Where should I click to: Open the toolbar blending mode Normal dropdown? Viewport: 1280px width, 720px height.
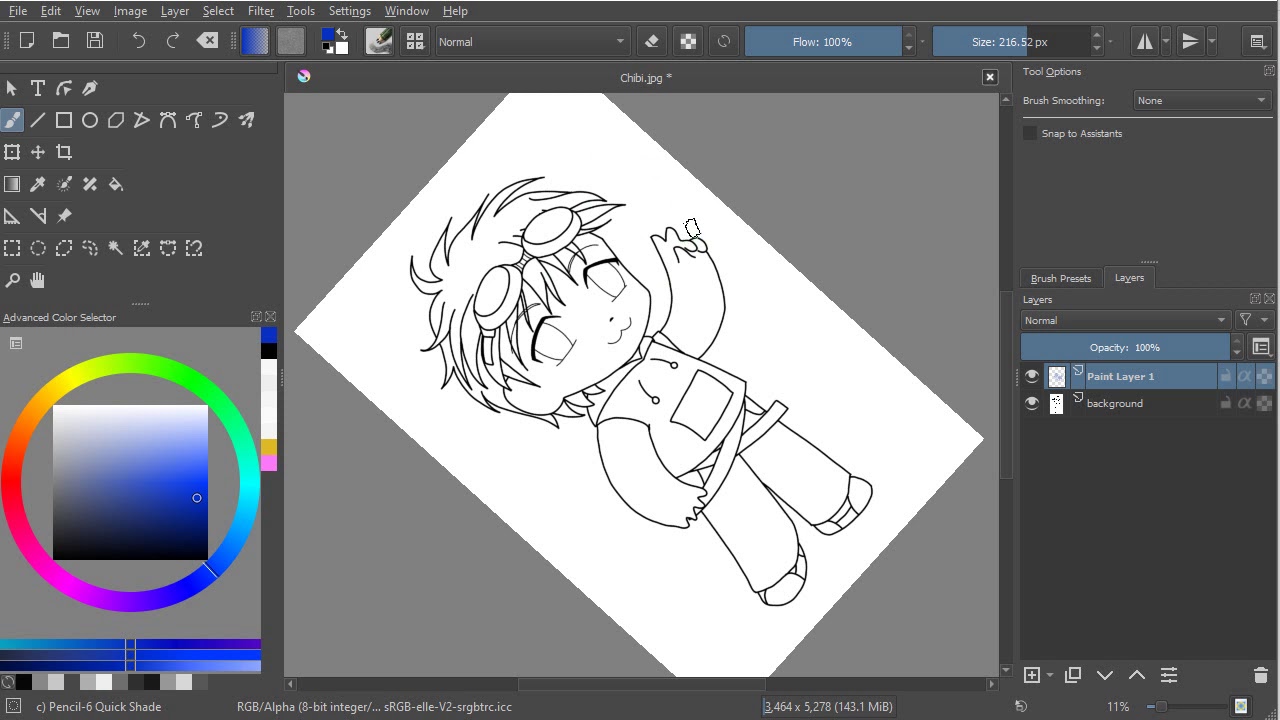point(532,41)
